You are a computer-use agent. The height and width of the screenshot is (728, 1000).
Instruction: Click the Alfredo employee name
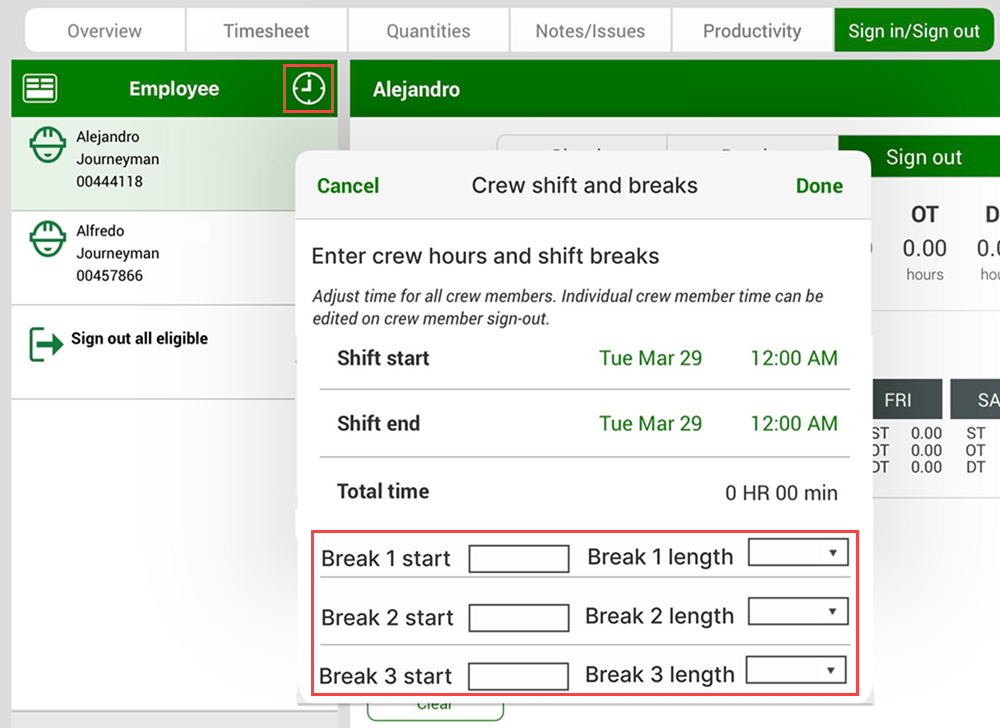click(x=100, y=231)
